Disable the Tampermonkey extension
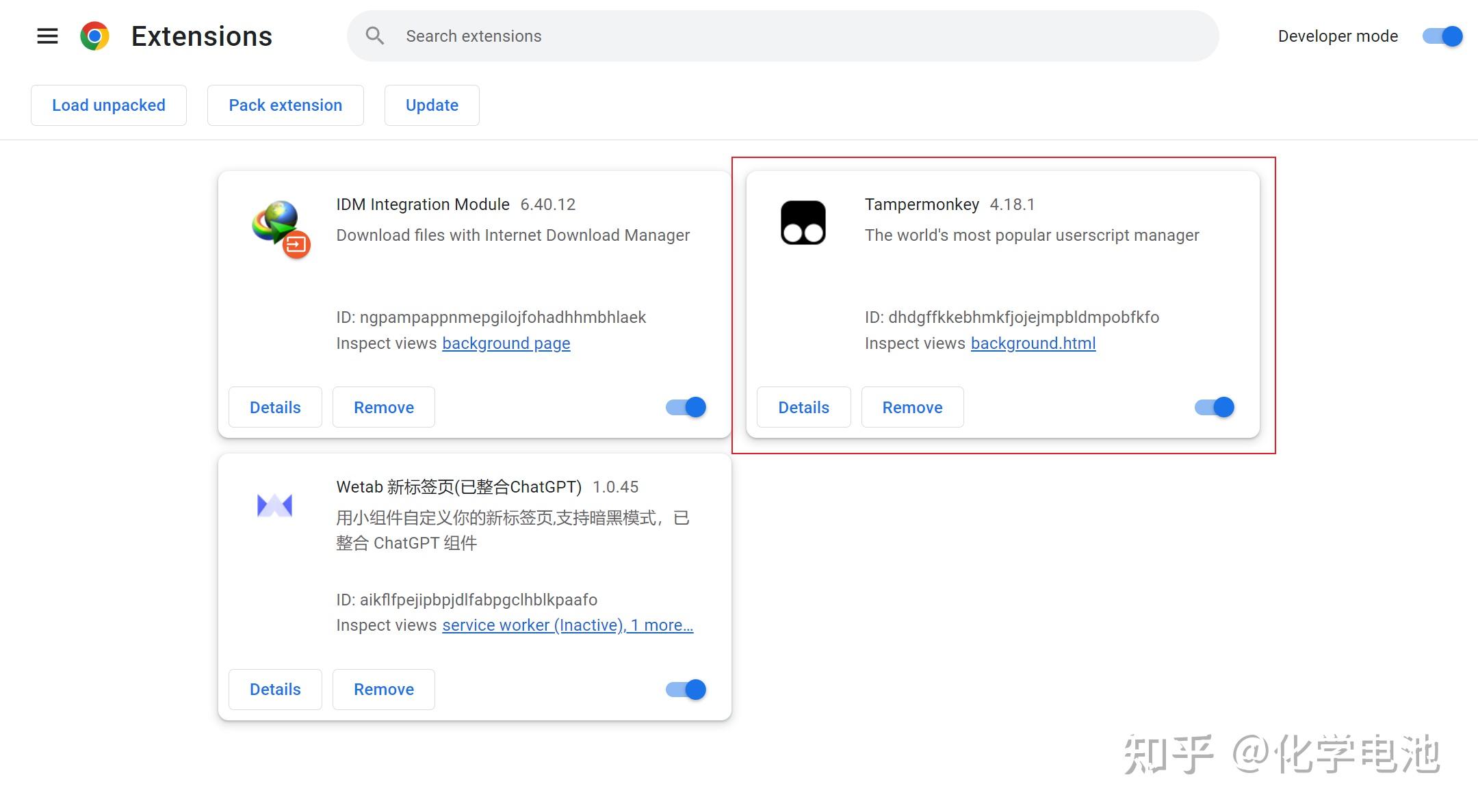This screenshot has height=812, width=1478. coord(1215,407)
